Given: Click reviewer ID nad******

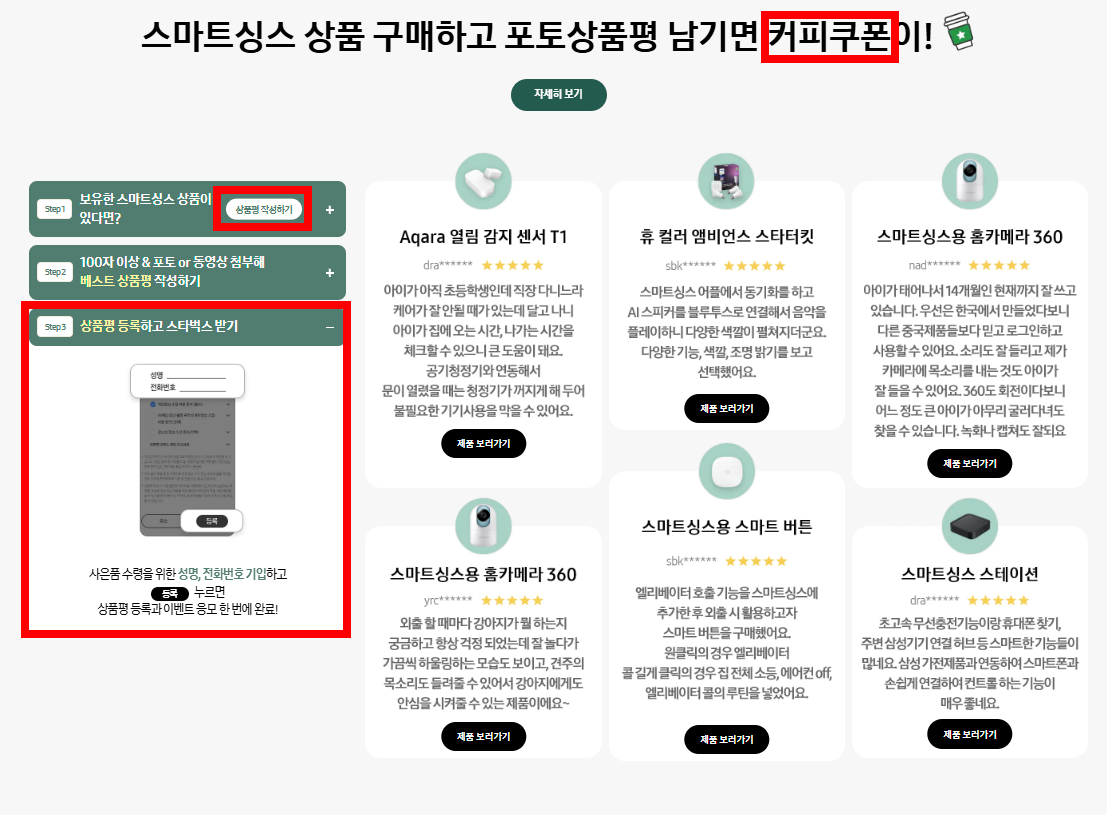Looking at the screenshot, I should pos(935,266).
